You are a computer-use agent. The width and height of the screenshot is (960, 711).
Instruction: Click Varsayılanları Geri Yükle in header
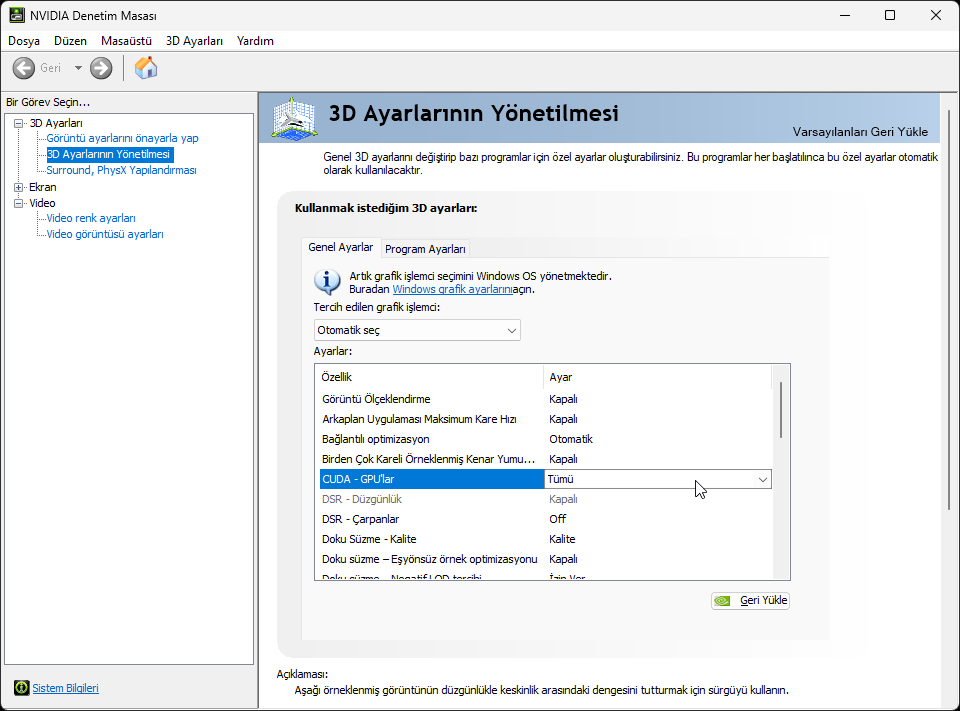860,132
